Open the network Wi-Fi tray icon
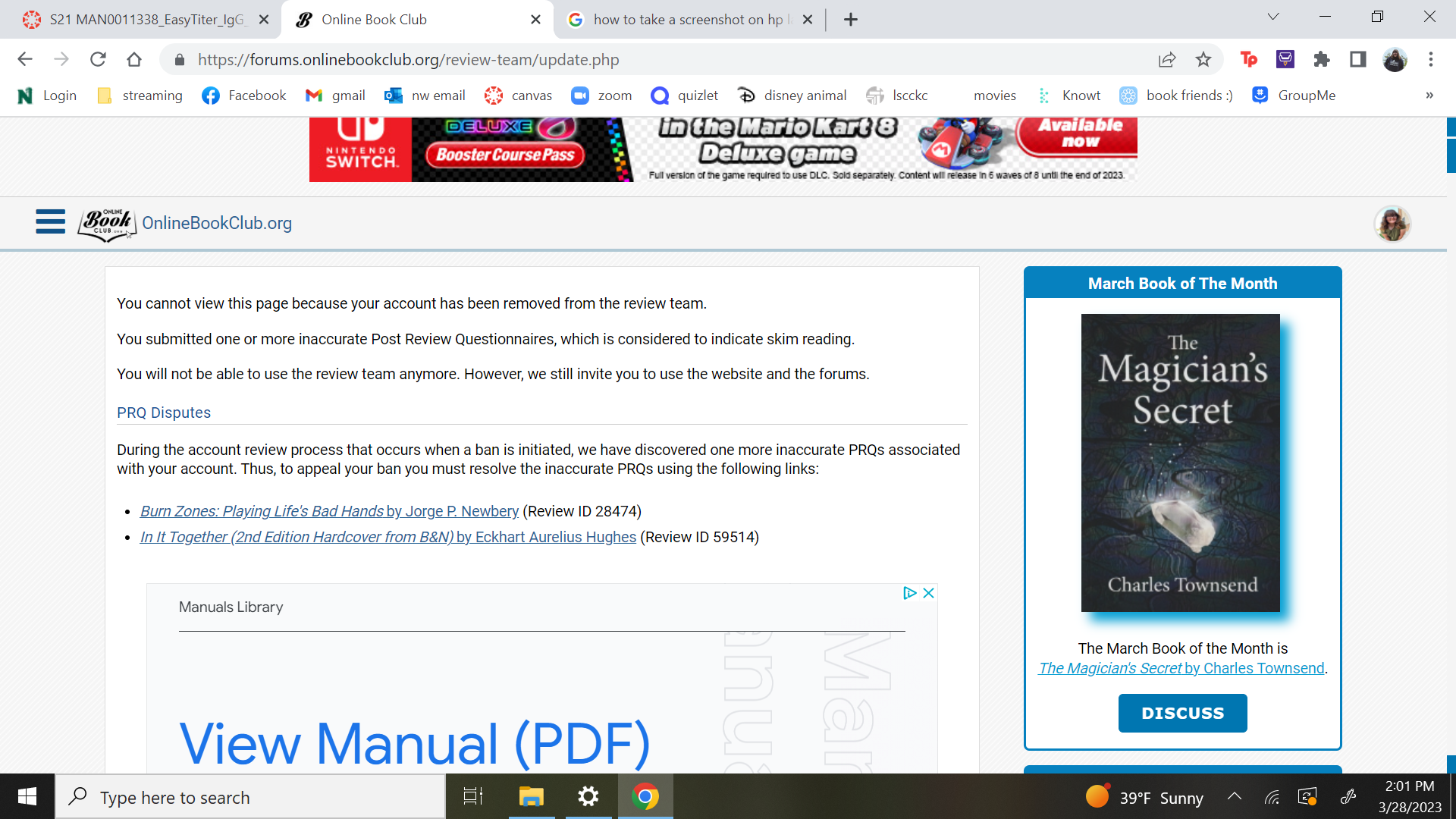The width and height of the screenshot is (1456, 819). tap(1272, 797)
